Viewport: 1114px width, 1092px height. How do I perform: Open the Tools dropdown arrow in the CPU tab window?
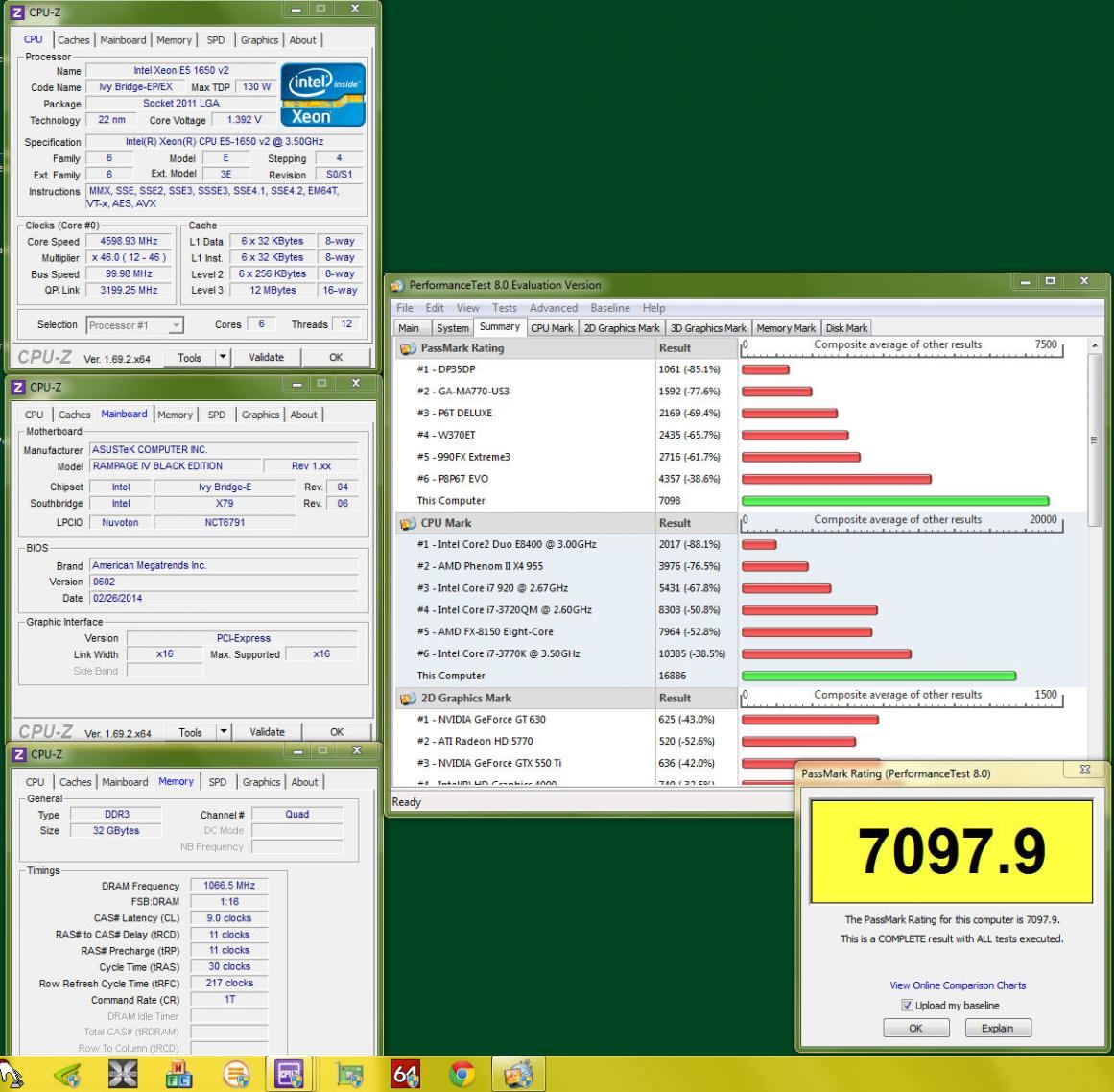pos(223,357)
